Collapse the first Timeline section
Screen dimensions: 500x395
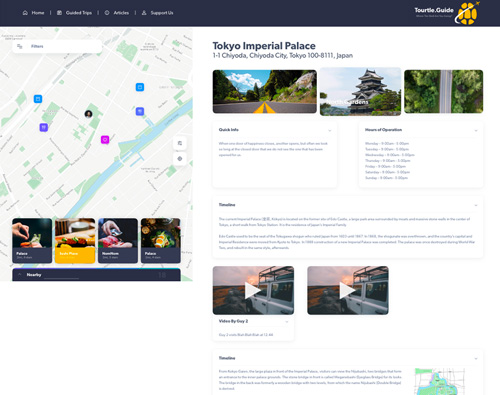pyautogui.click(x=476, y=205)
